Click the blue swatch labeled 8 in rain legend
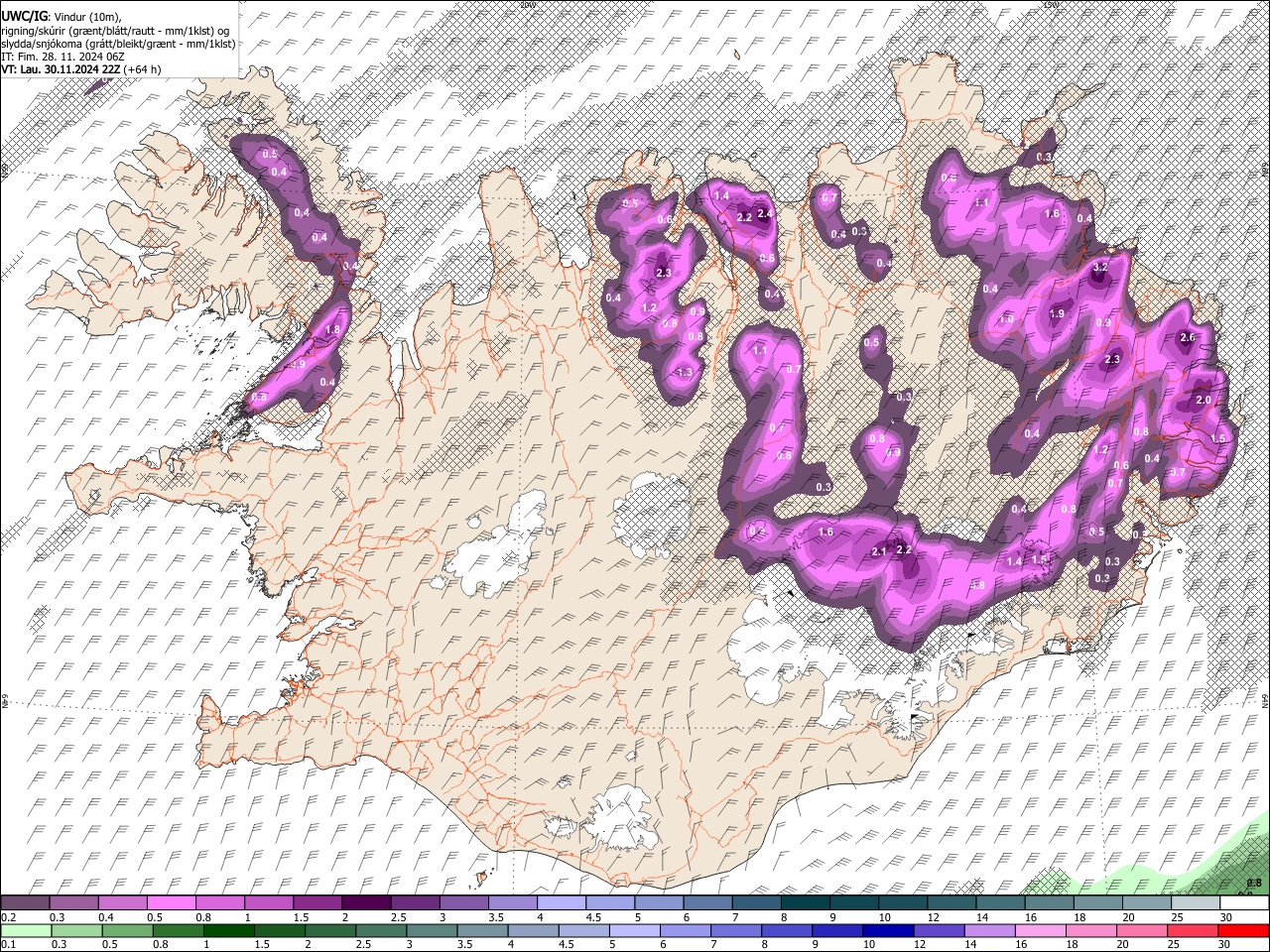The height and width of the screenshot is (952, 1270). 787,931
